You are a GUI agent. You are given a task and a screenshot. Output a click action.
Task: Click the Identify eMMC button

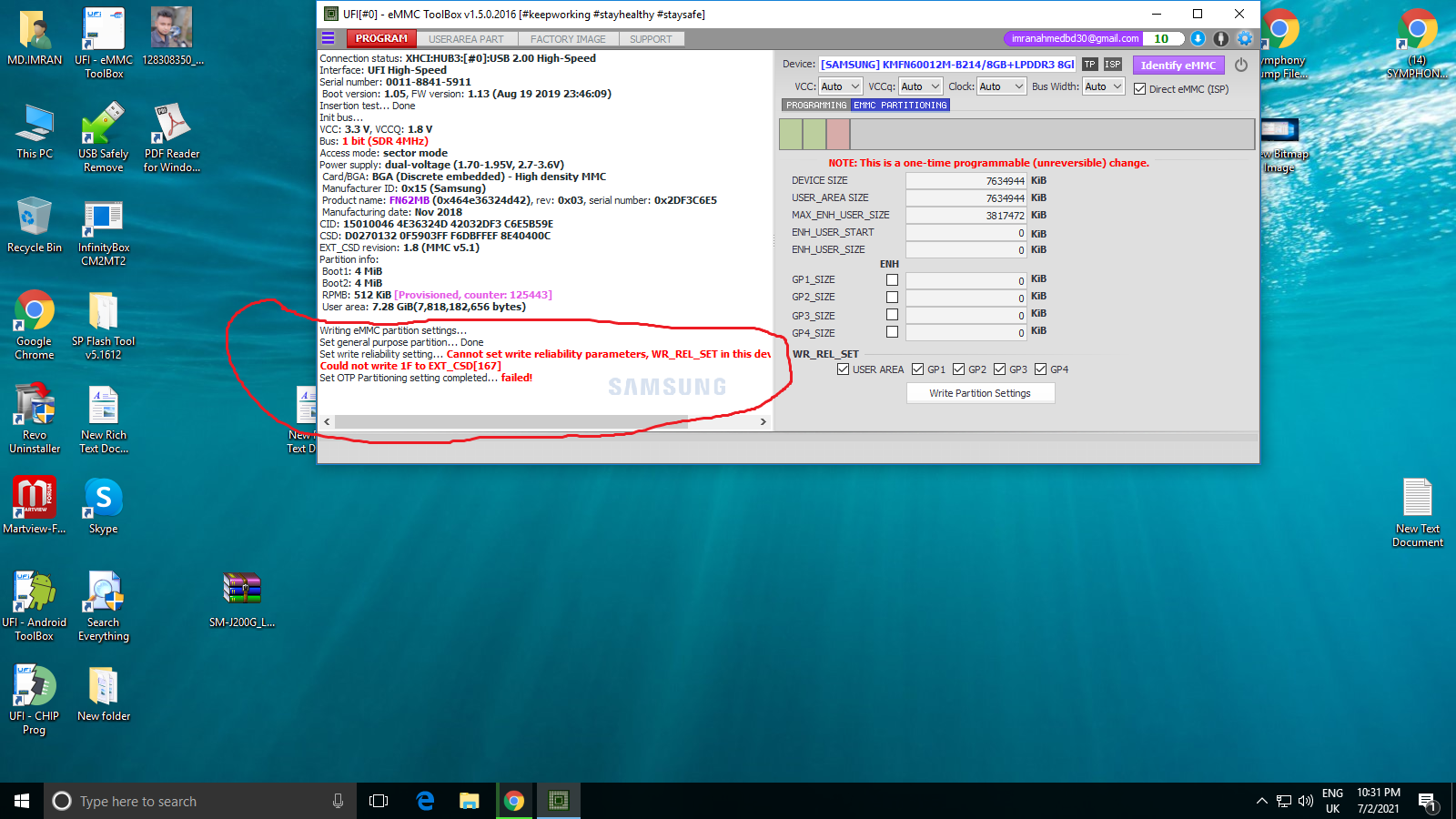1178,66
